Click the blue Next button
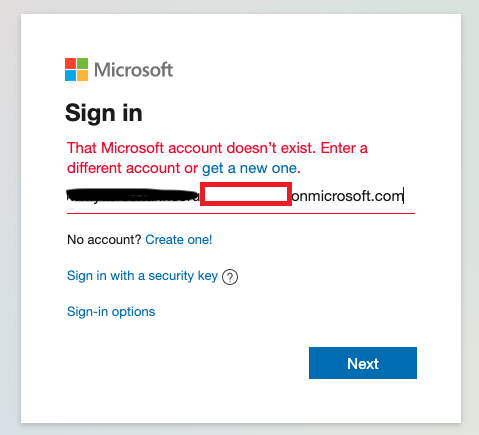The image size is (479, 435). [363, 363]
